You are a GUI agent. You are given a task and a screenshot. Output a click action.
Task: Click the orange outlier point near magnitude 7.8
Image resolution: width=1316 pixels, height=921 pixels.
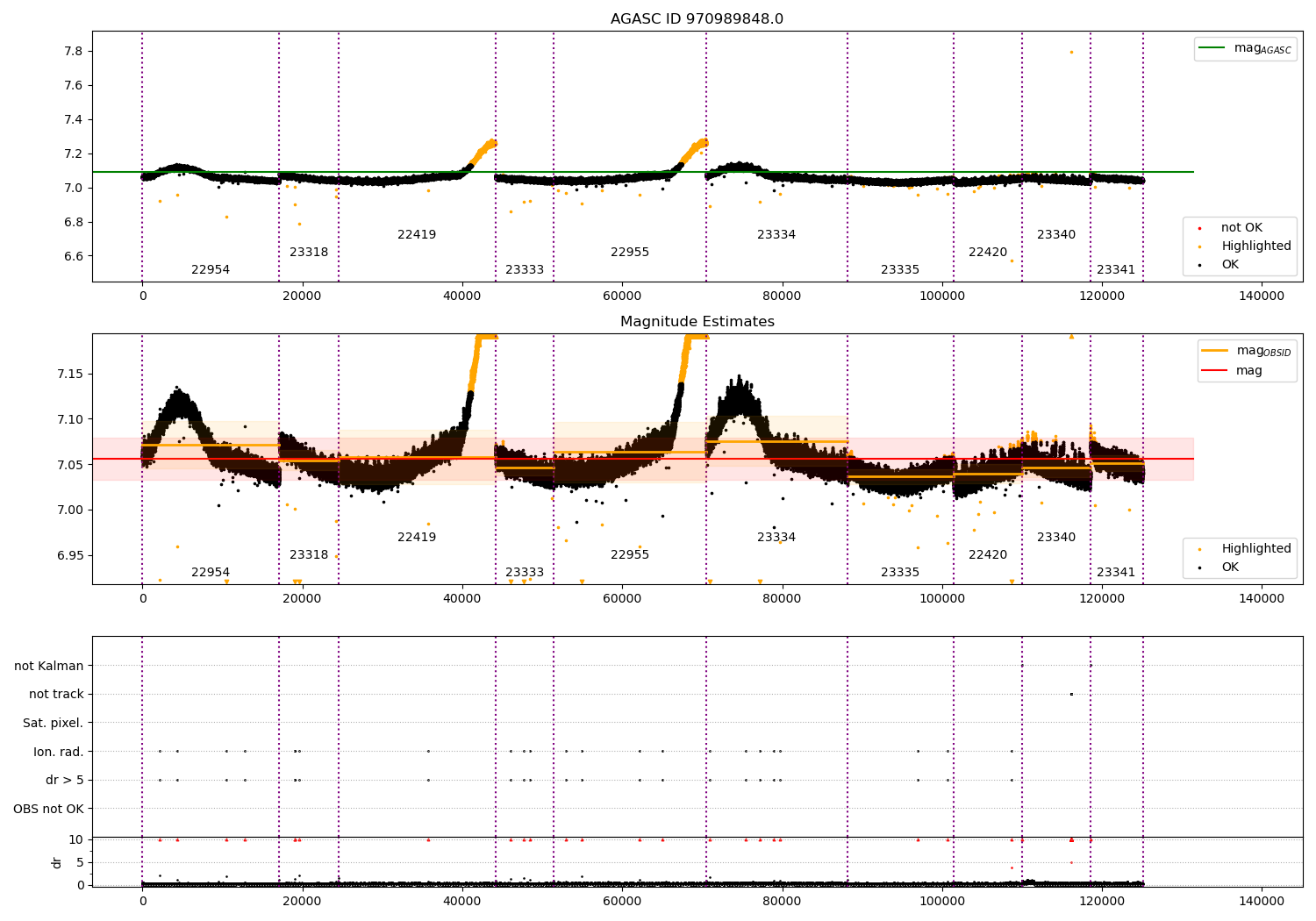1071,52
